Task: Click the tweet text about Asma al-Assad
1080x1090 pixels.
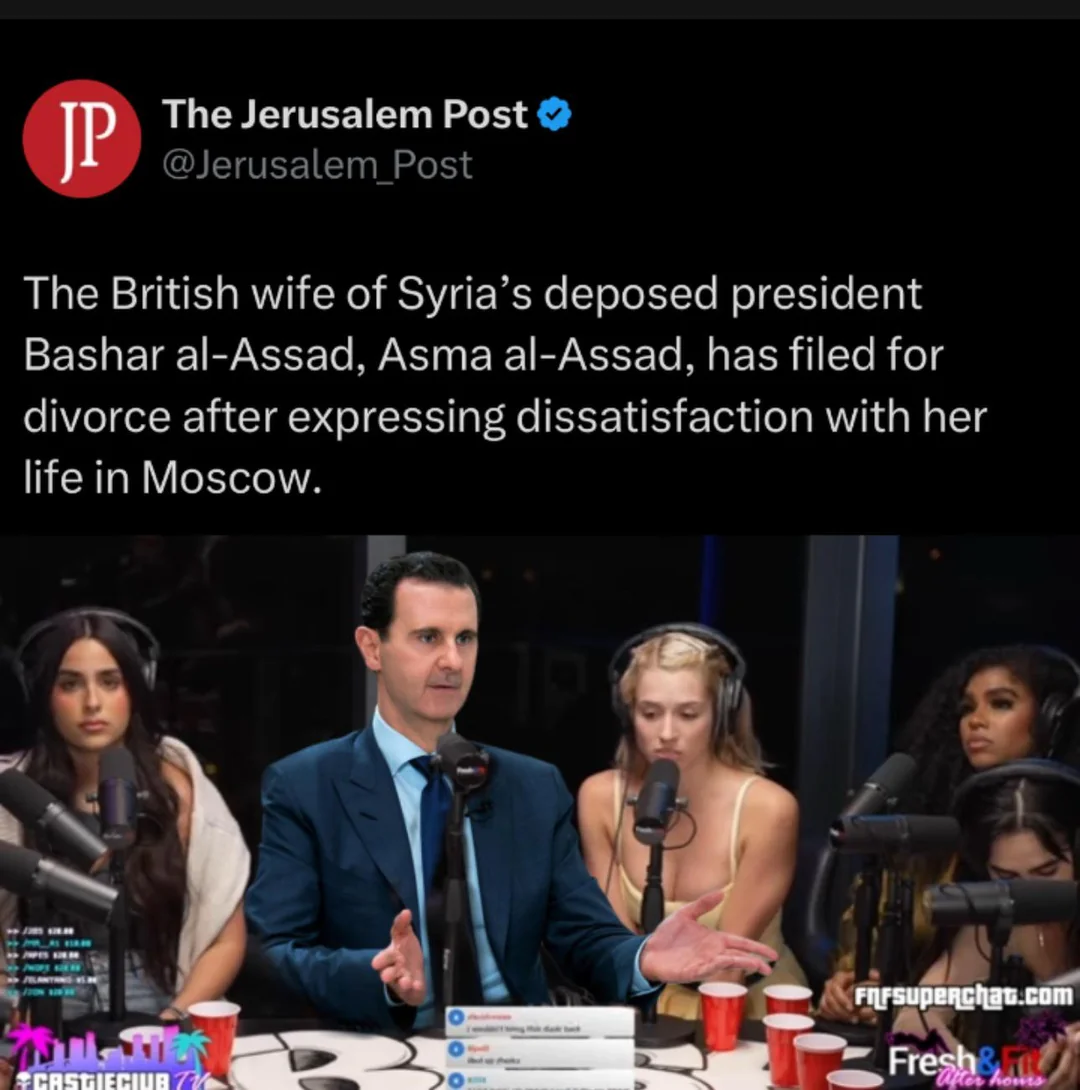Action: point(505,384)
